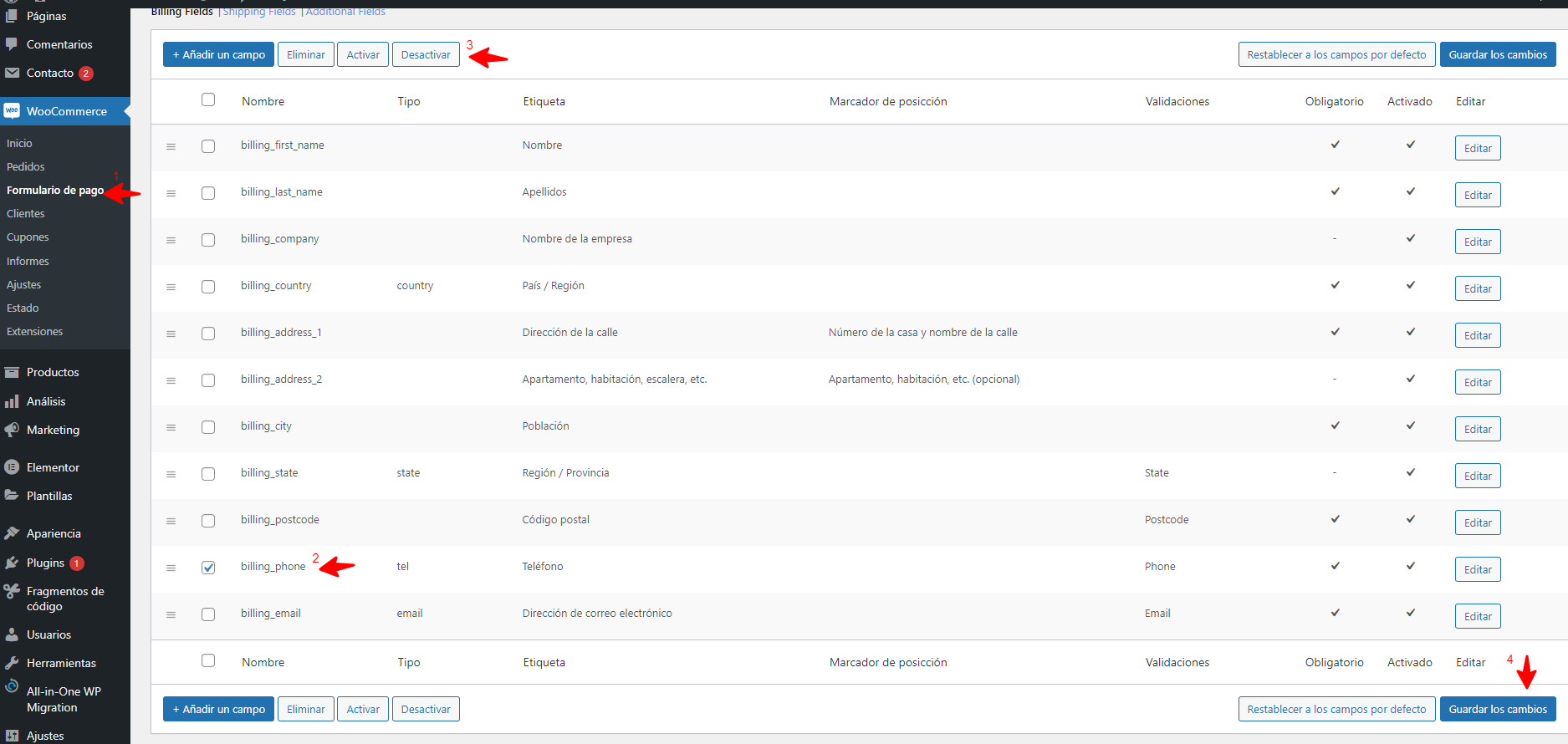Click the Usuarios person icon

click(12, 634)
